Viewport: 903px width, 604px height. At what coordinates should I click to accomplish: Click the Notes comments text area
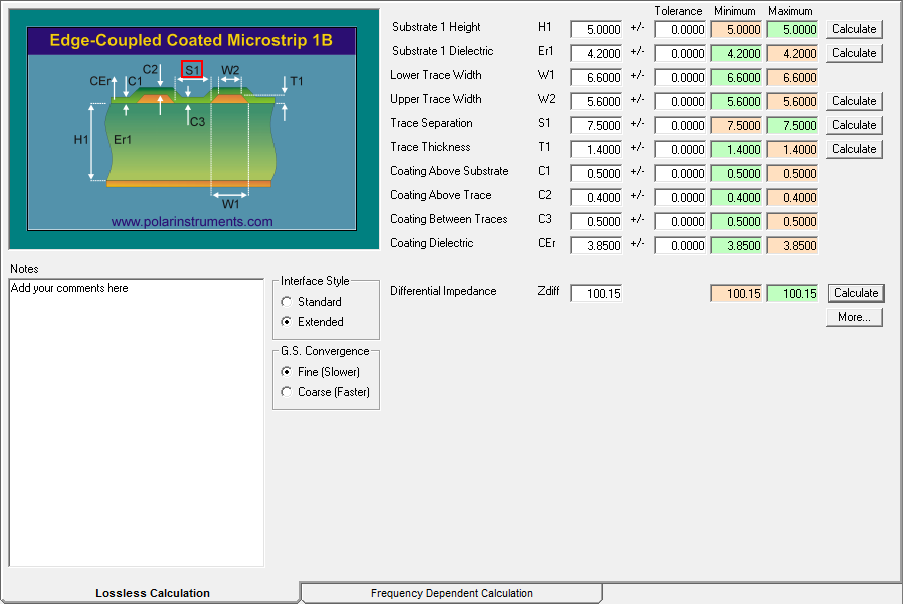[136, 422]
